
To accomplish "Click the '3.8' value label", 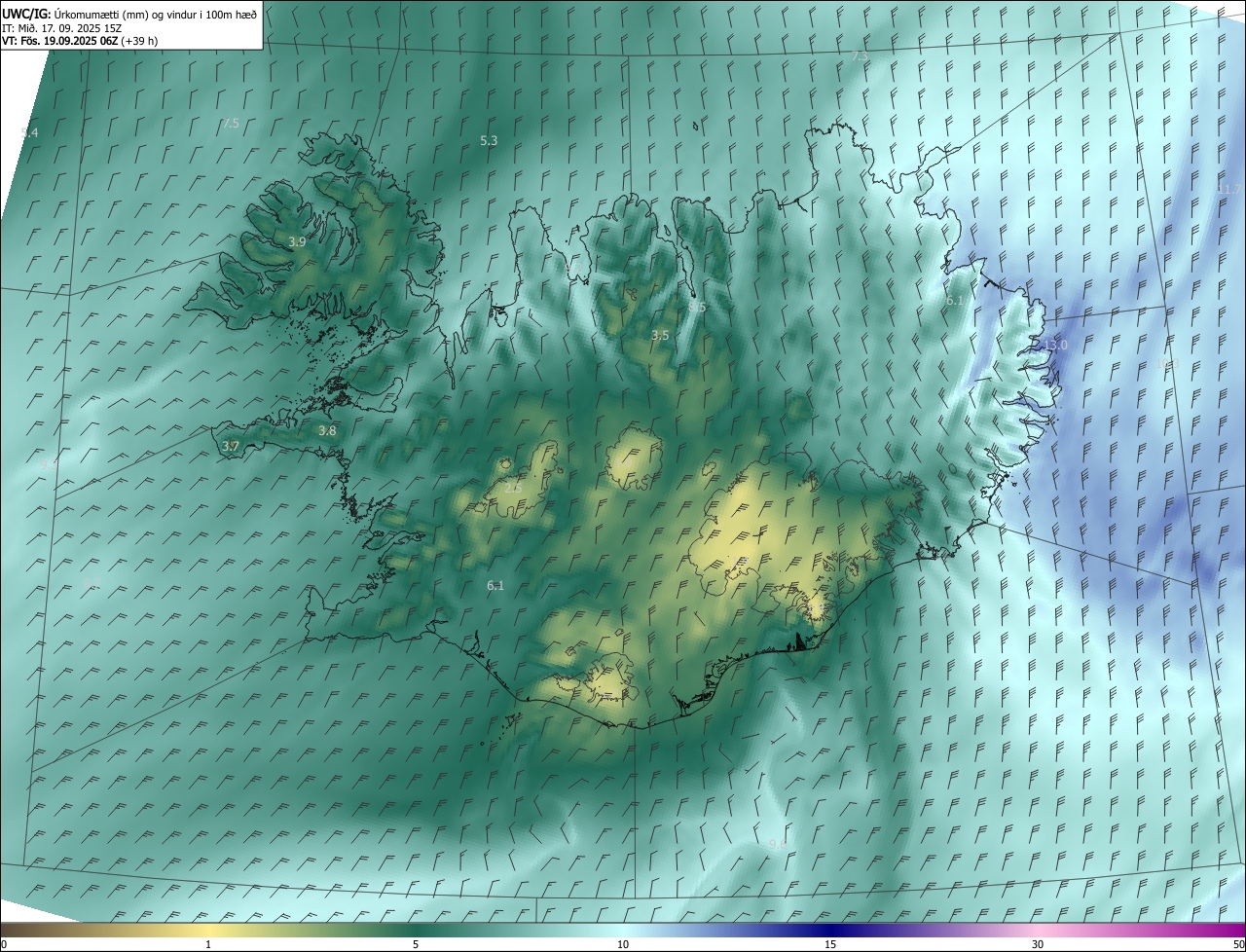I will [327, 430].
